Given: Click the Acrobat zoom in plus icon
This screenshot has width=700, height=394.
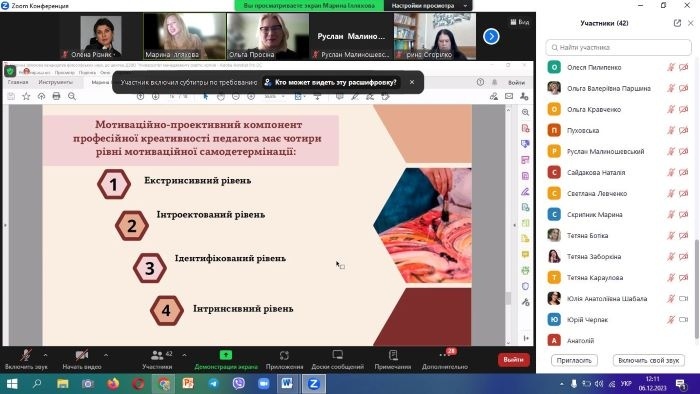Looking at the screenshot, I should pos(251,96).
